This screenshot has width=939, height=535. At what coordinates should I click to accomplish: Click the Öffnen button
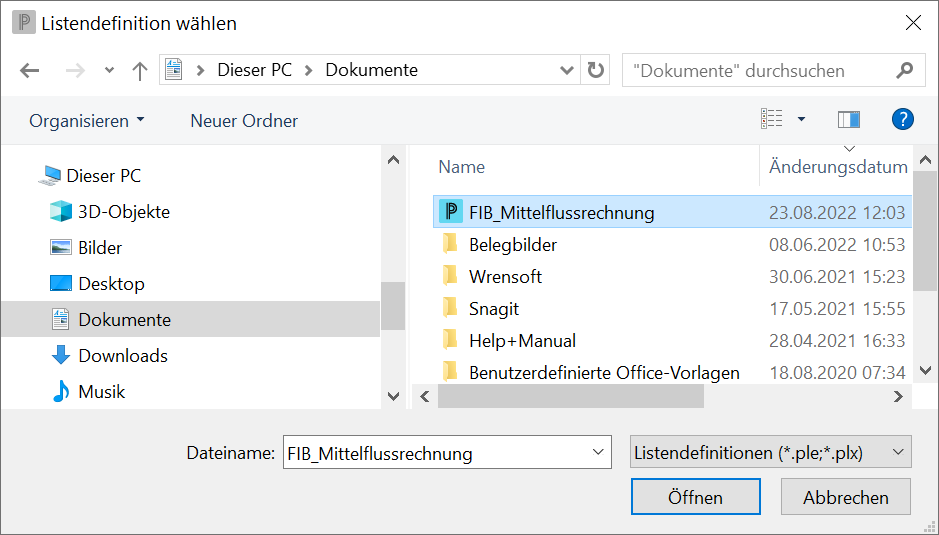[x=696, y=497]
